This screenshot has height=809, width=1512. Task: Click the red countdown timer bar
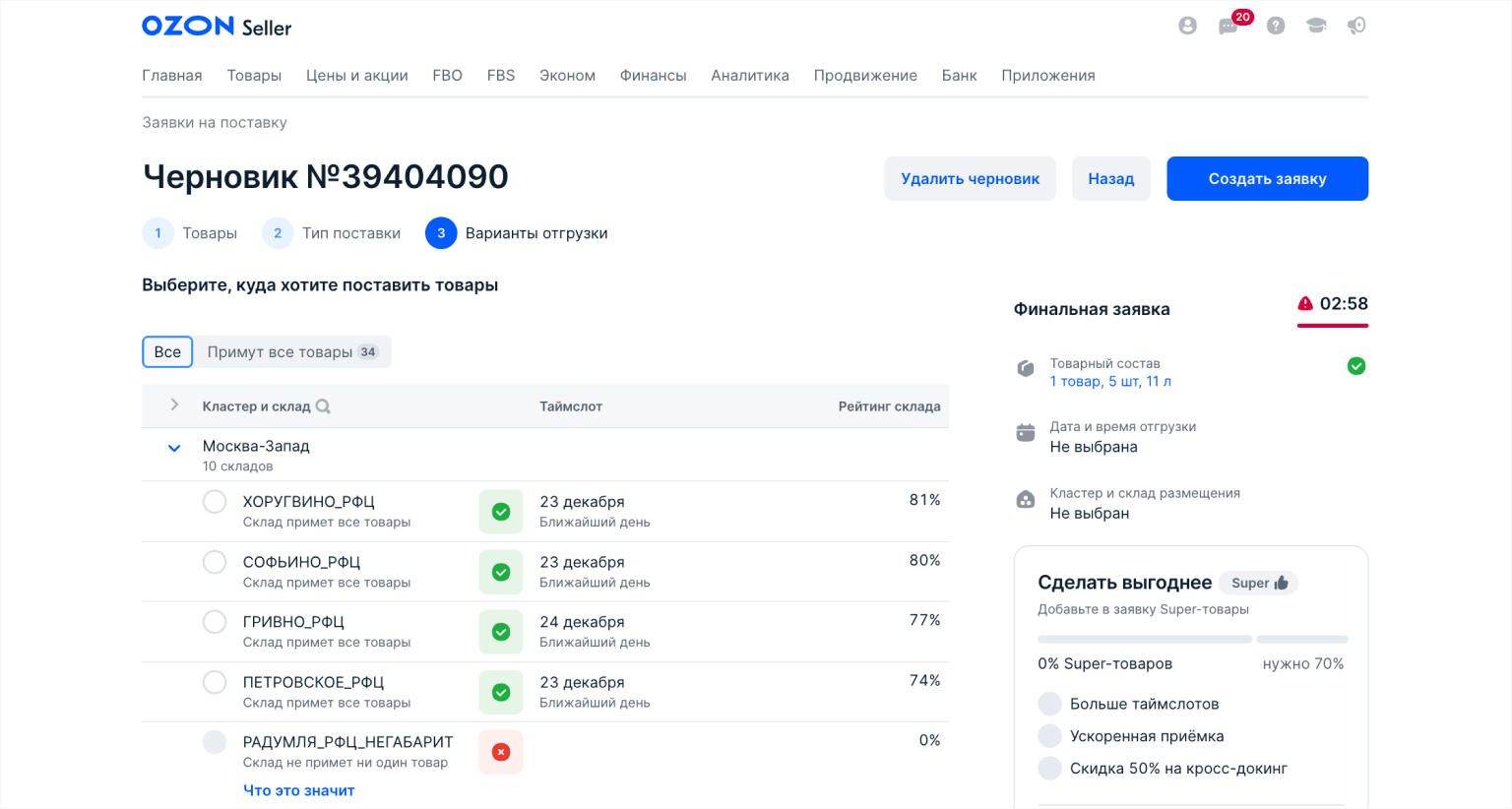[1333, 325]
